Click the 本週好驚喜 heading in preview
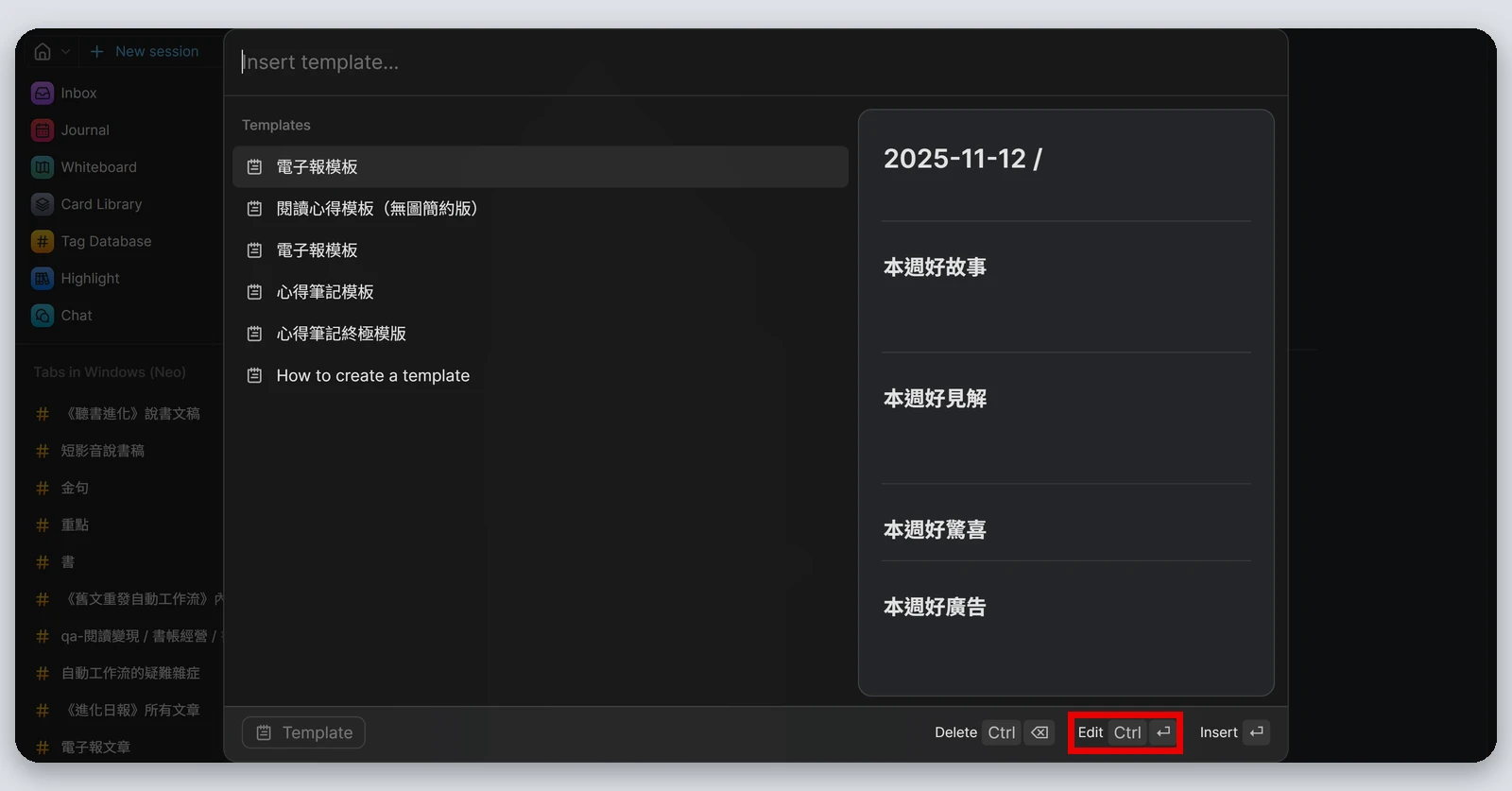Viewport: 1512px width, 791px height. 935,530
